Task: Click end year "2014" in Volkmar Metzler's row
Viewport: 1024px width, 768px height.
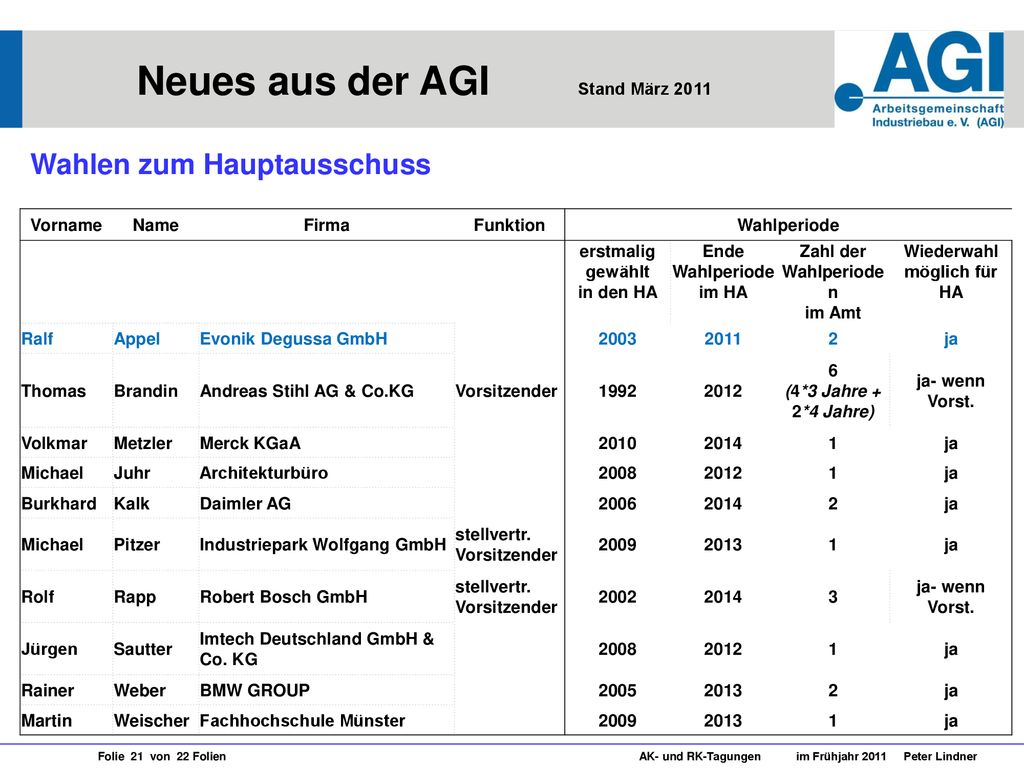Action: pos(722,443)
